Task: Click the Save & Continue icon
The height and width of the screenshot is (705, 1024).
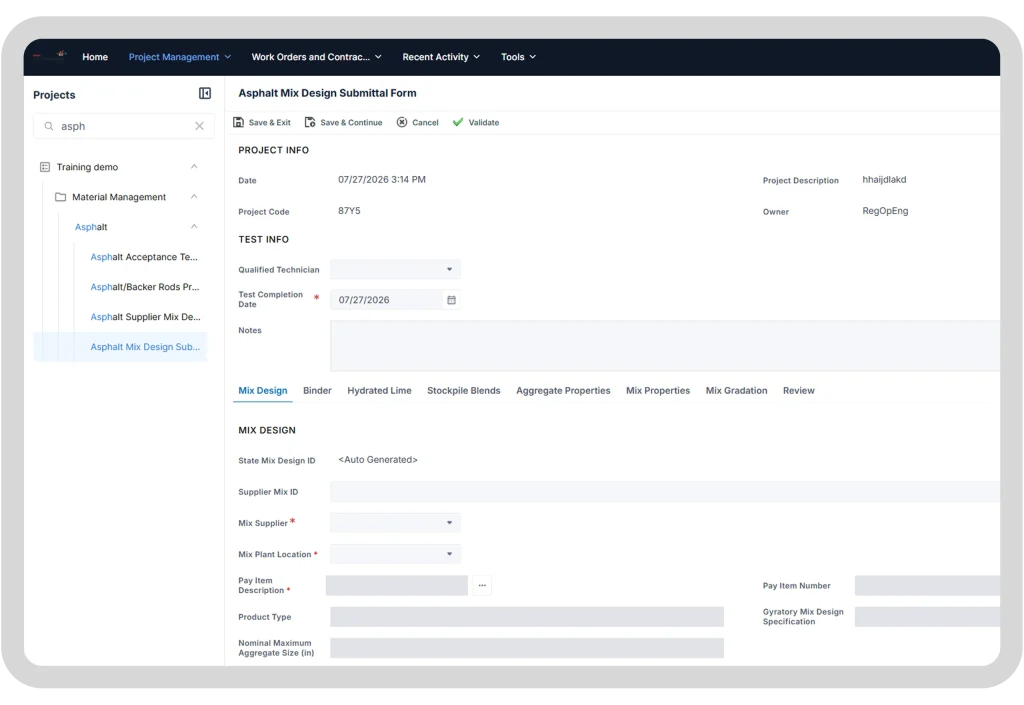Action: (x=310, y=122)
